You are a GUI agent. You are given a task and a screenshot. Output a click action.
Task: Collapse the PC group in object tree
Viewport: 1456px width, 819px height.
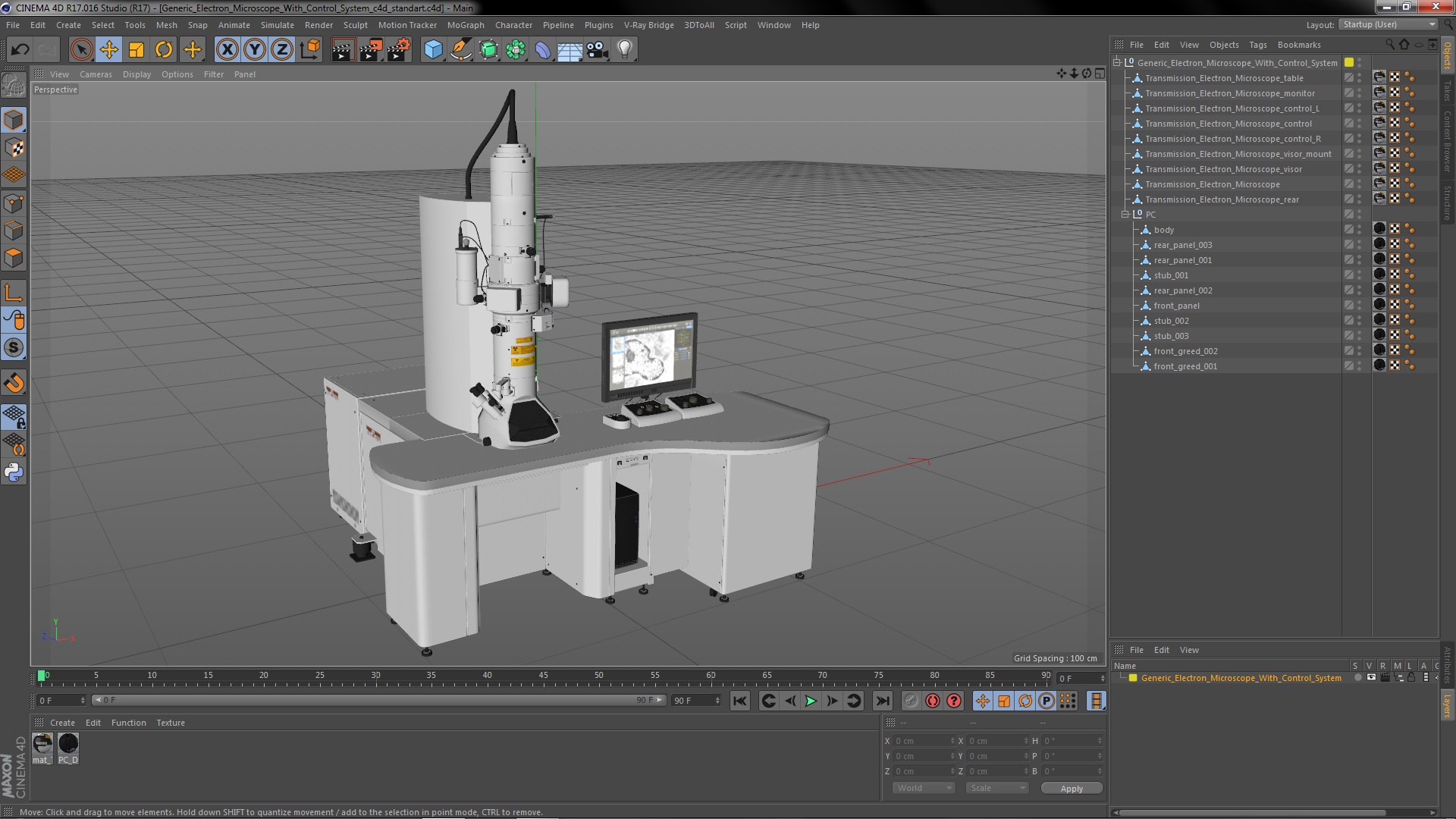(x=1125, y=215)
